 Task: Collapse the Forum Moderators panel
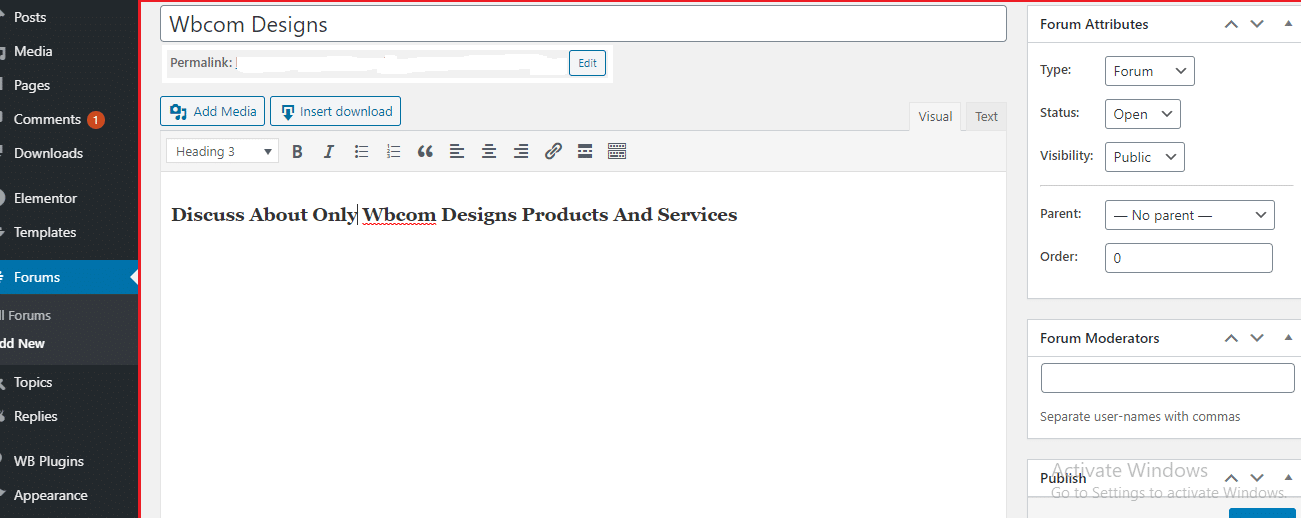point(1289,338)
